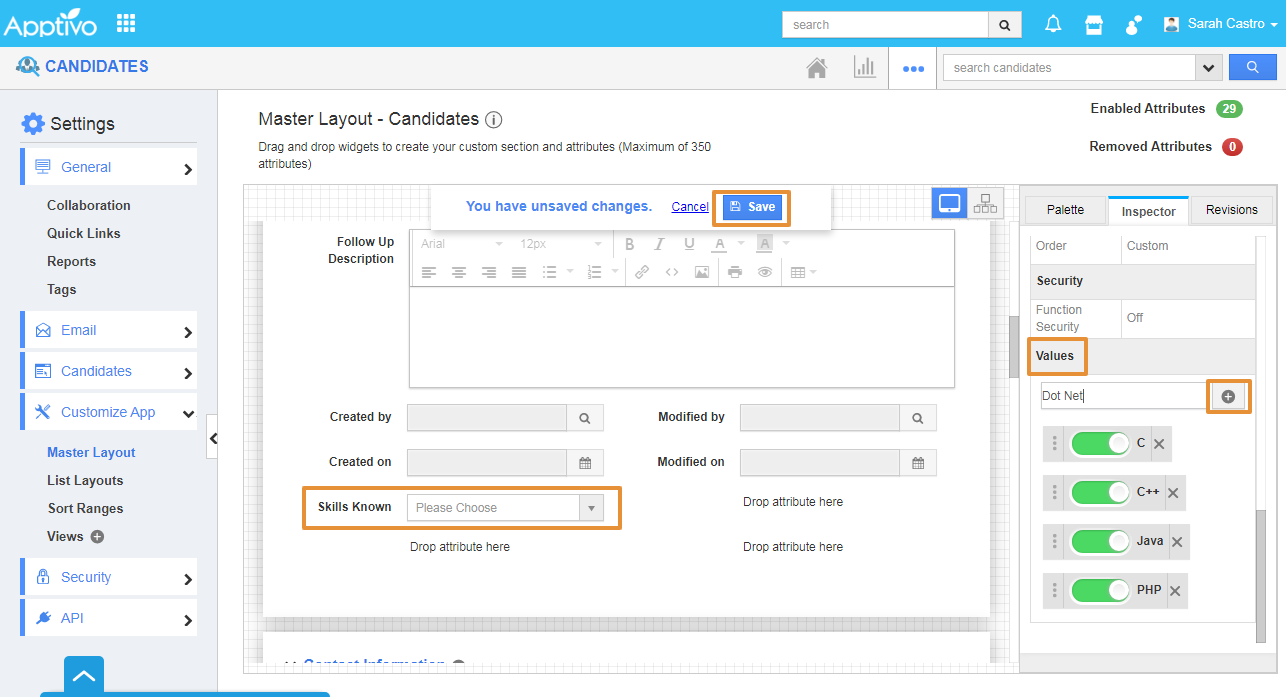Remove the C++ value with X icon
1286x697 pixels.
1173,493
